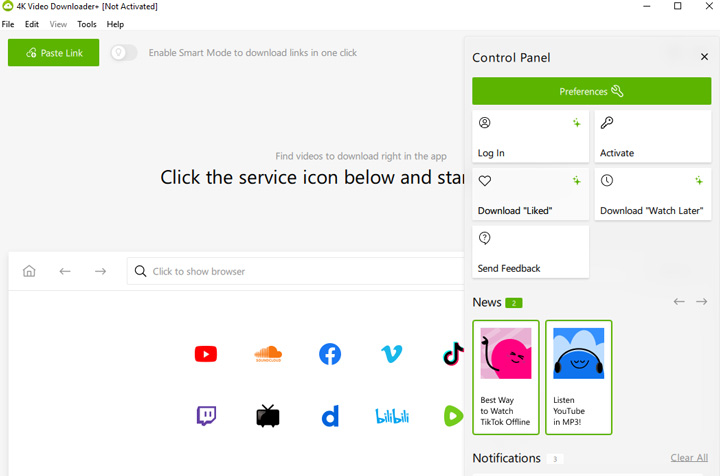
Task: Open the SoundCloud service icon
Action: (268, 354)
